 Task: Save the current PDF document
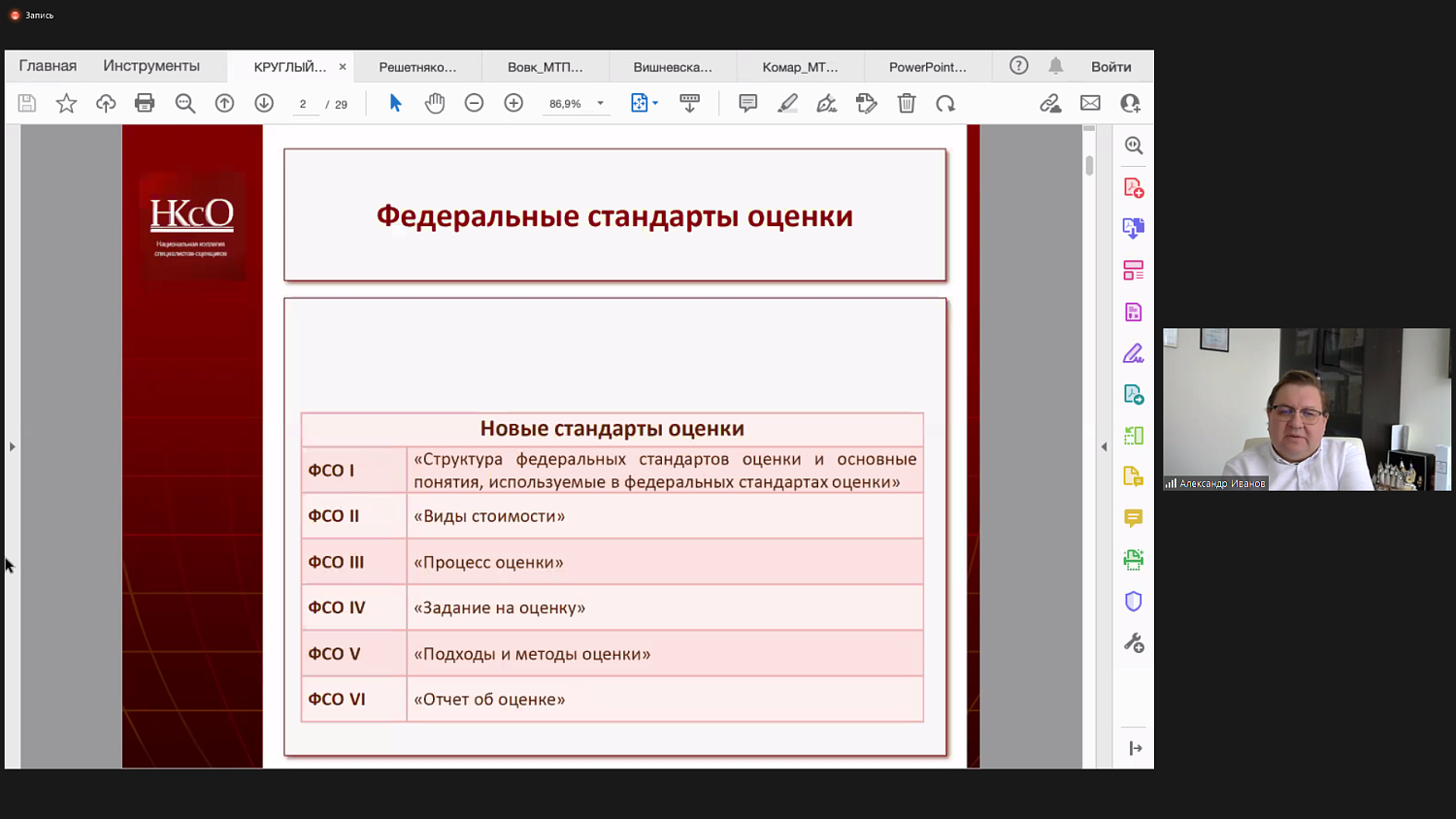pyautogui.click(x=26, y=103)
